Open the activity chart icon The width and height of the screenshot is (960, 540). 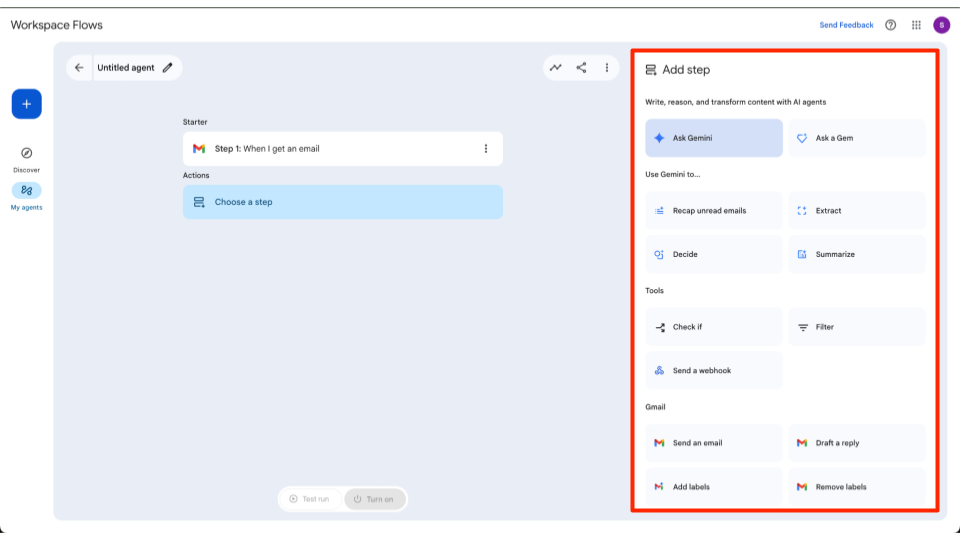click(556, 68)
